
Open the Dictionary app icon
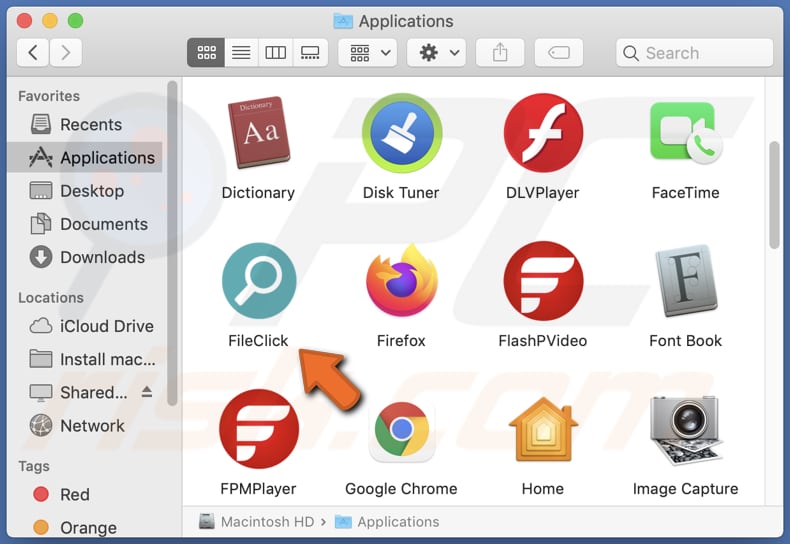point(258,132)
